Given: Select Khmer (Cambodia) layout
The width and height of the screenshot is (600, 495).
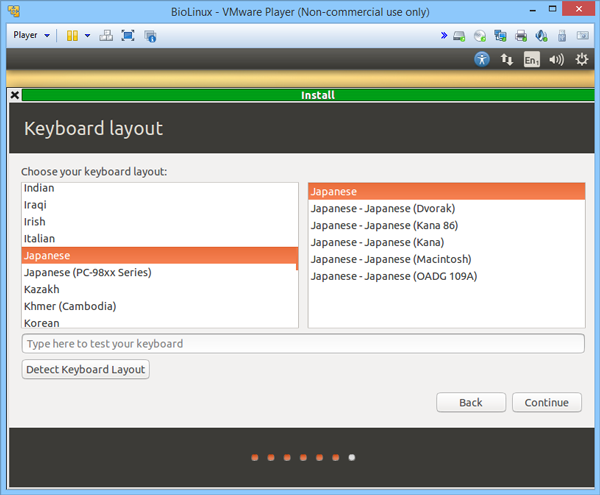Looking at the screenshot, I should (160, 306).
